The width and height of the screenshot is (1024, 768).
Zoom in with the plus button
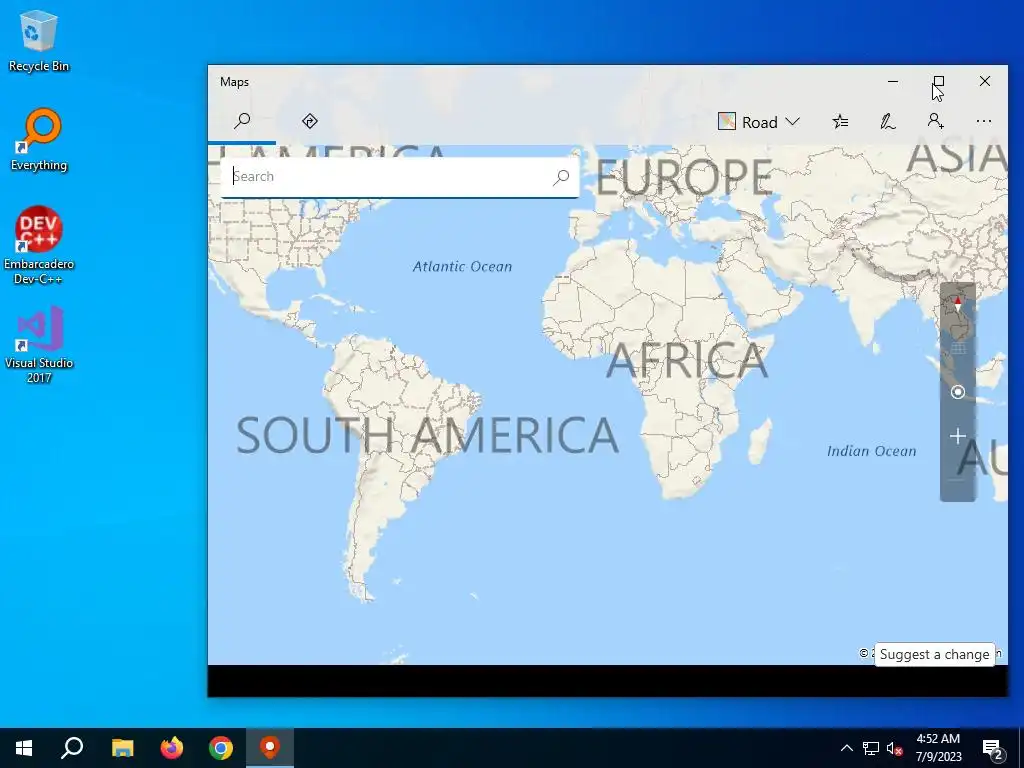pos(957,436)
